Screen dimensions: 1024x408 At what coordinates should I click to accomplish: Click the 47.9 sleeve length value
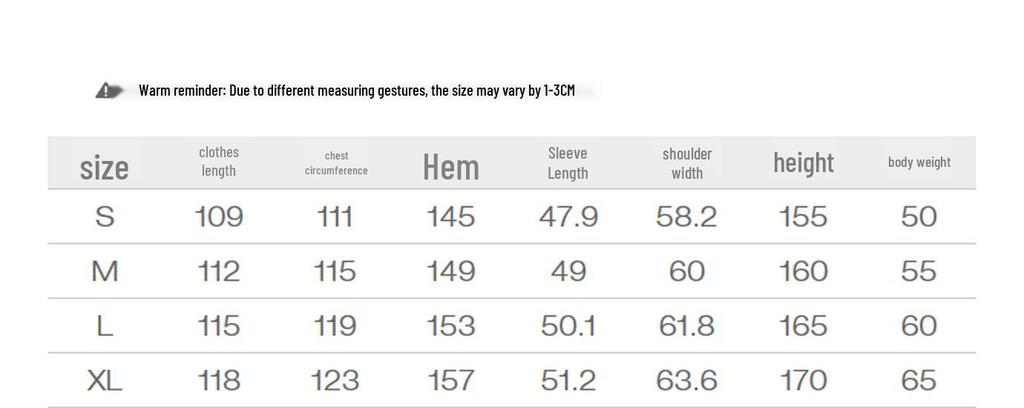568,217
